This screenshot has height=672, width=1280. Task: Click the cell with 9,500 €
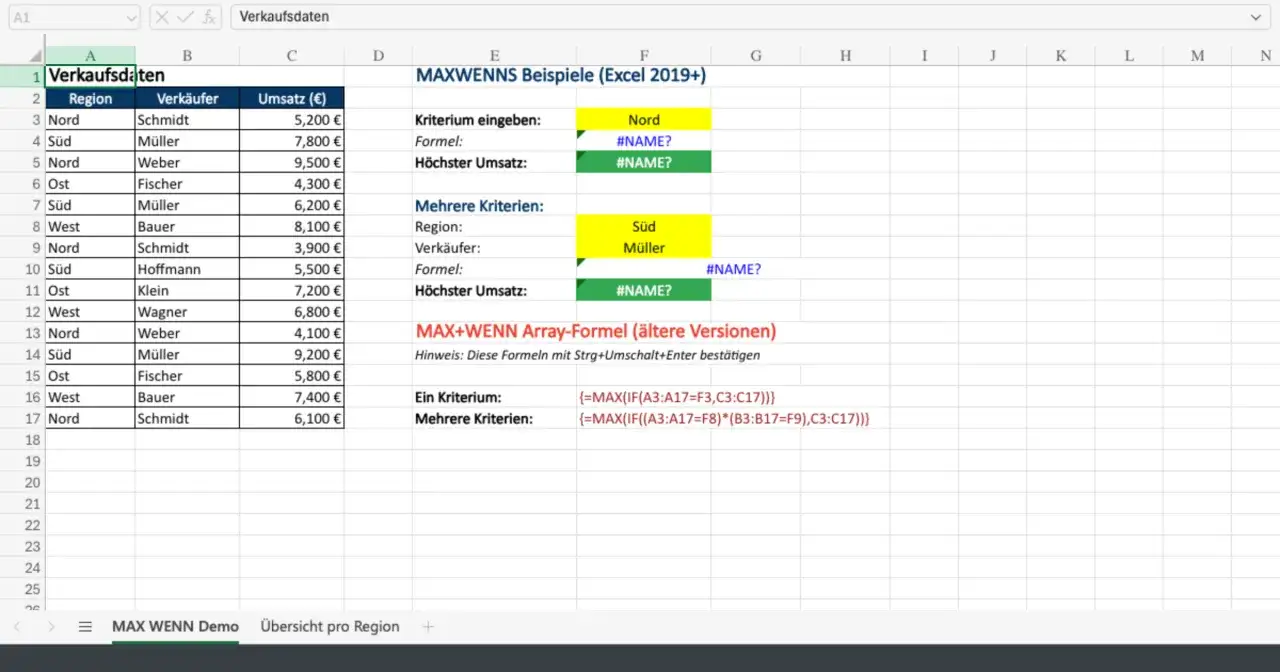291,162
